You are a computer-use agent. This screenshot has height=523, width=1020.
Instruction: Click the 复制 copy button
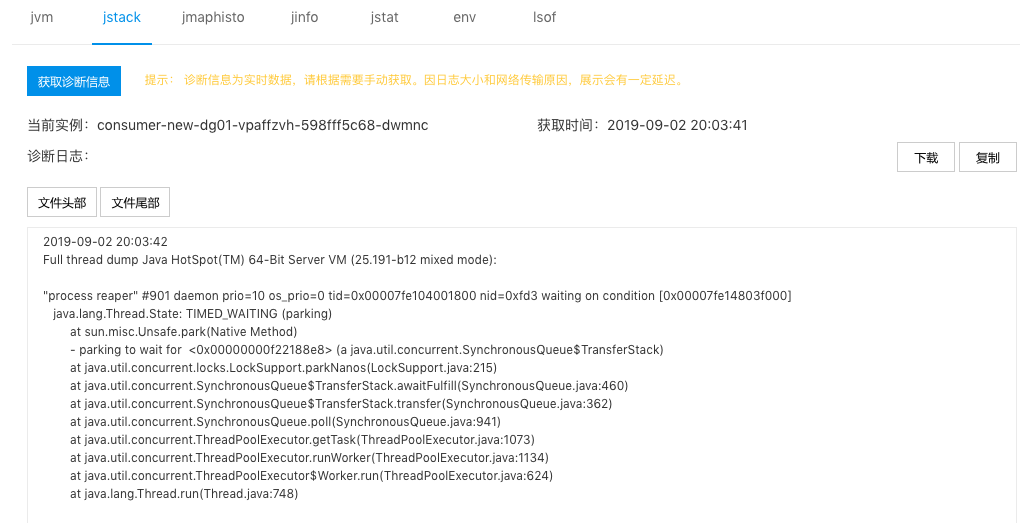(987, 158)
